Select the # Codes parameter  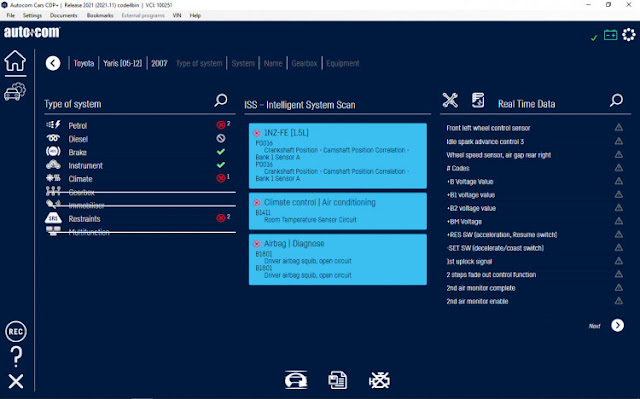click(x=458, y=168)
